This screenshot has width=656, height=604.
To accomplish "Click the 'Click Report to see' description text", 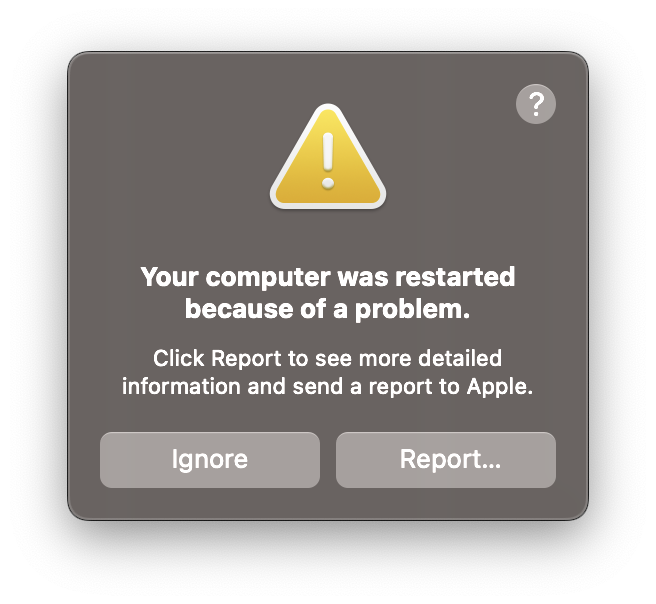I will point(328,372).
